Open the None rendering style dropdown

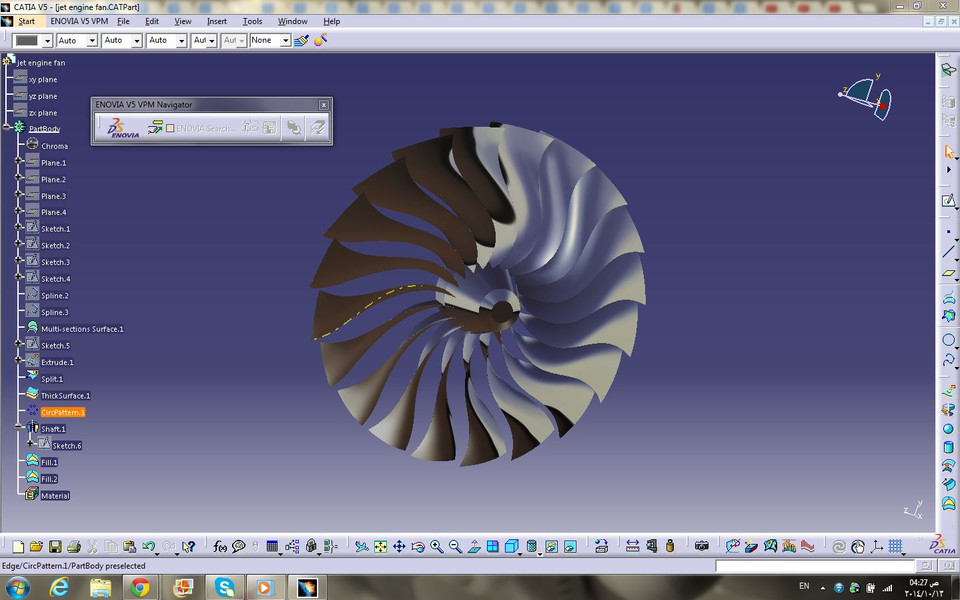[x=287, y=40]
